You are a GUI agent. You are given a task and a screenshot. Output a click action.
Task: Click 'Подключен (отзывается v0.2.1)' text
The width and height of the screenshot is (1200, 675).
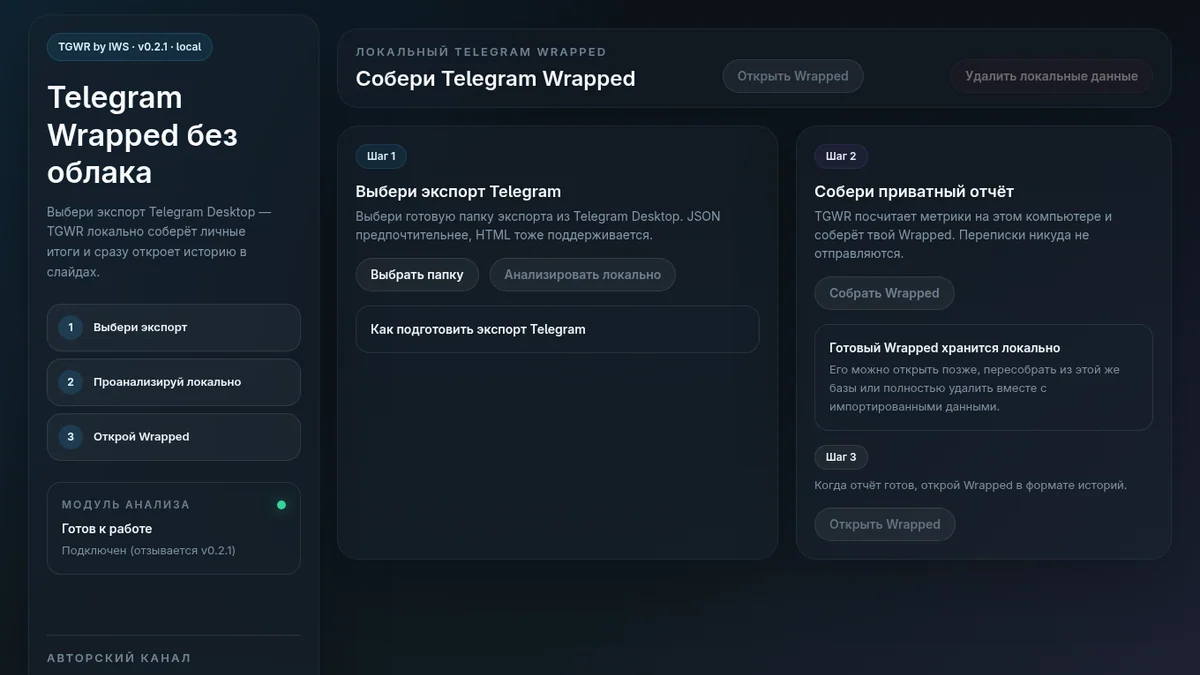(x=148, y=550)
